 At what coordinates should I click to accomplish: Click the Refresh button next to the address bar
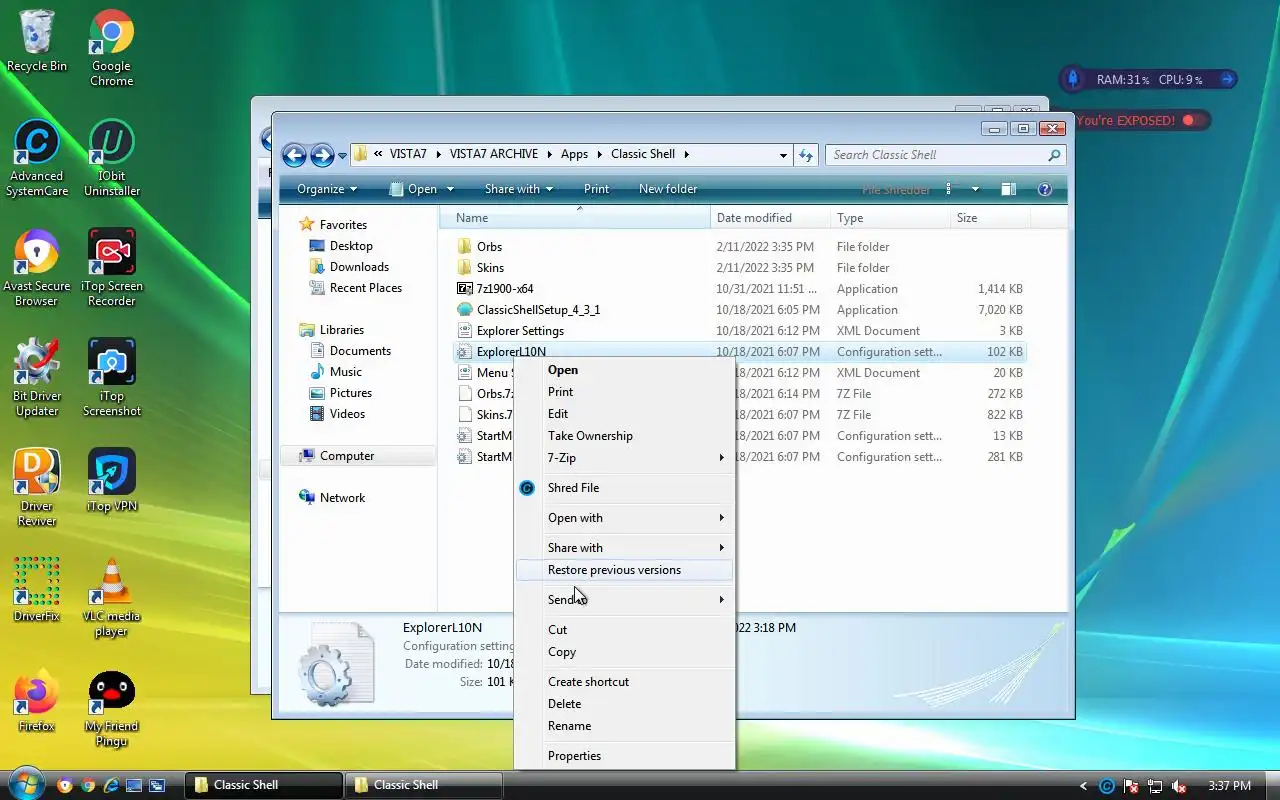tap(806, 155)
